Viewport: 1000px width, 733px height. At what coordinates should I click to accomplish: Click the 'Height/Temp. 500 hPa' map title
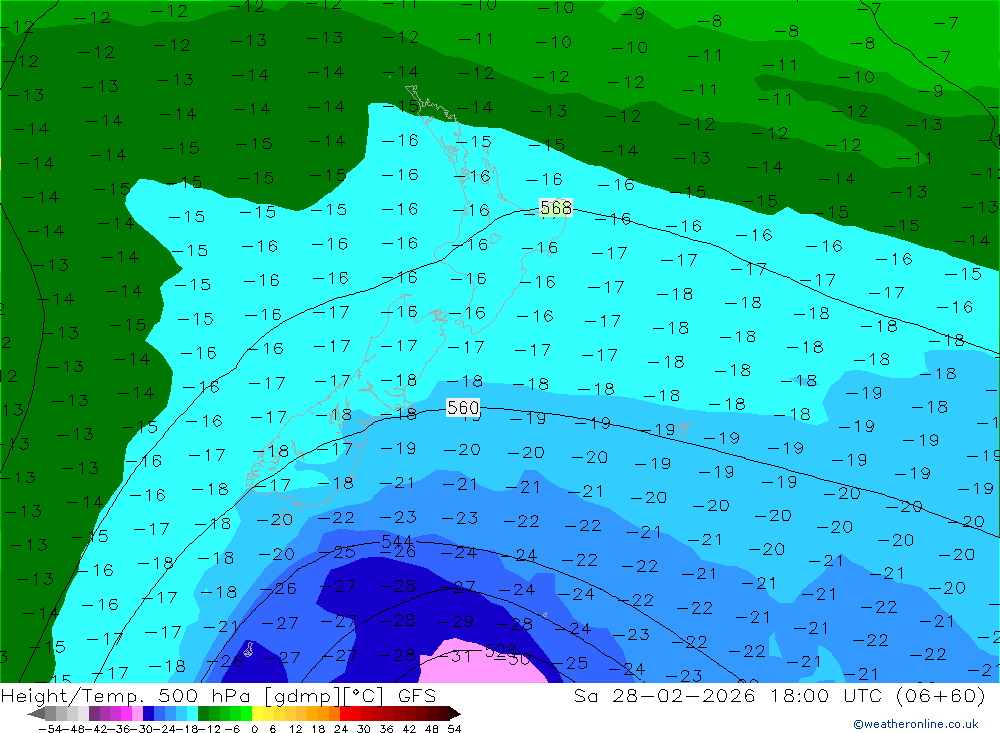point(128,695)
